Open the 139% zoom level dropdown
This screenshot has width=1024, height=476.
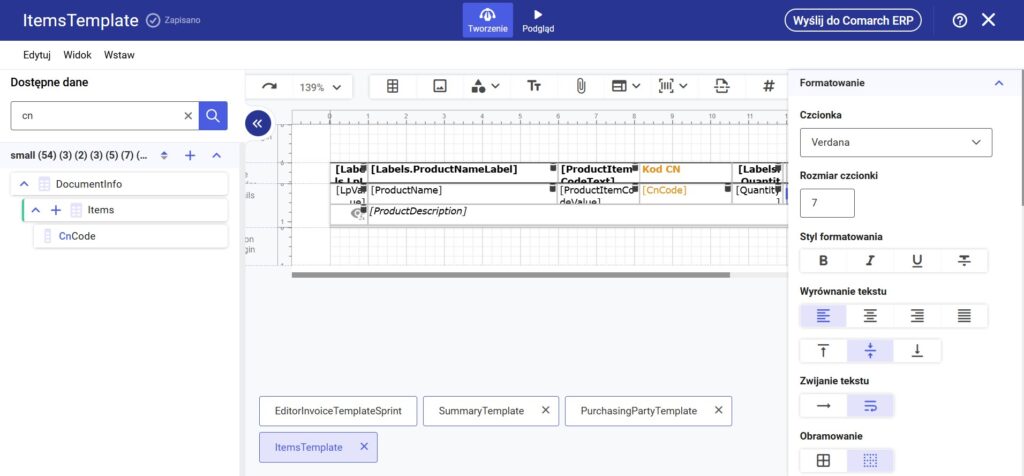(321, 88)
